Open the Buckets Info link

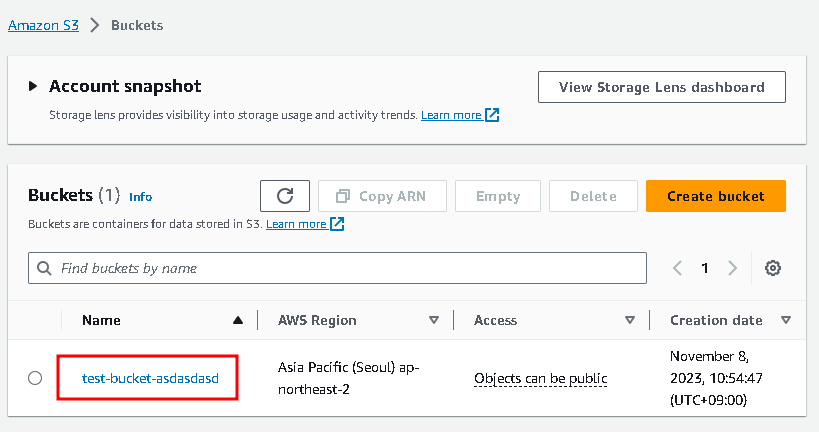(141, 197)
